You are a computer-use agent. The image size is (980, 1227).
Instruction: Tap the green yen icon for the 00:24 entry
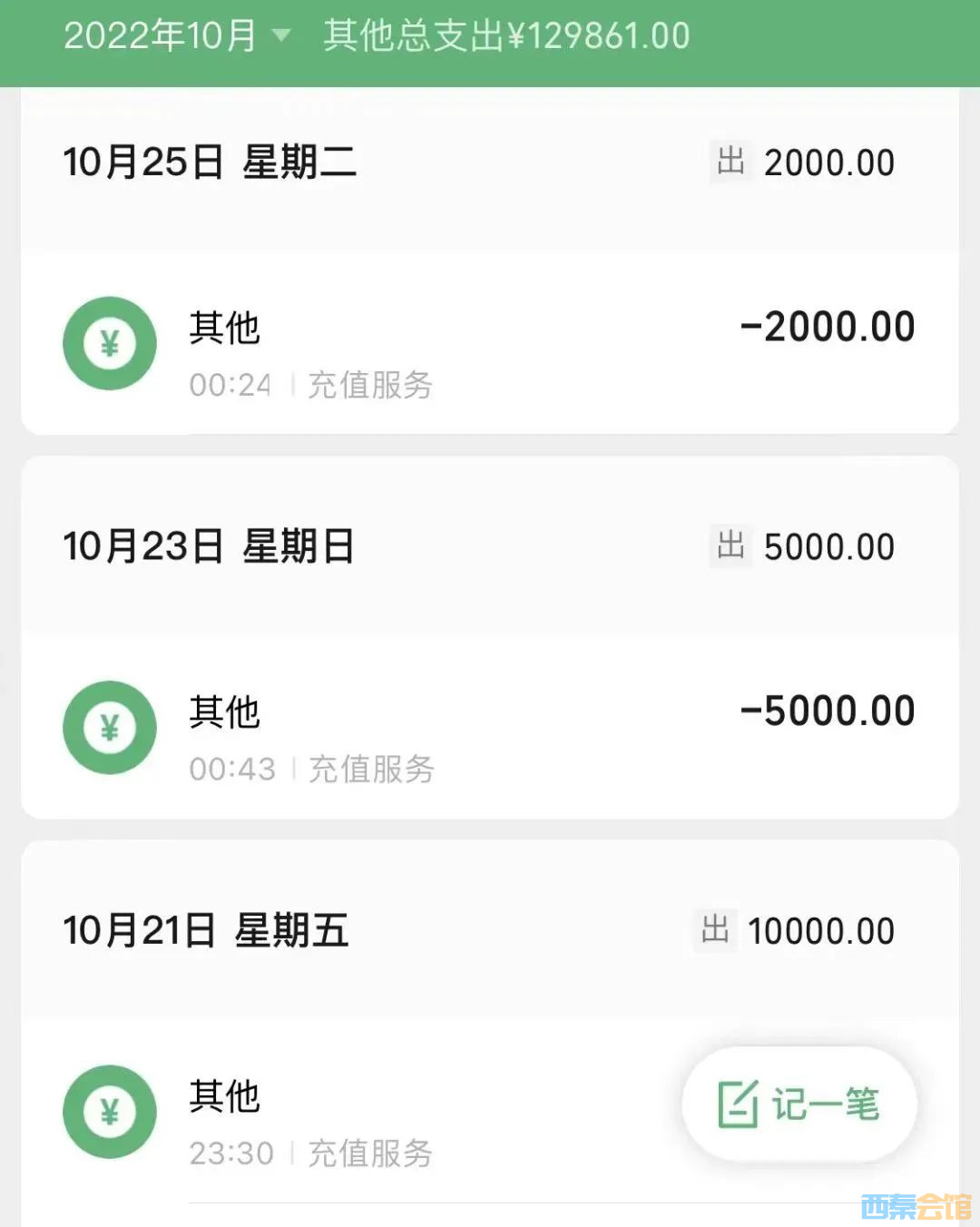click(110, 344)
